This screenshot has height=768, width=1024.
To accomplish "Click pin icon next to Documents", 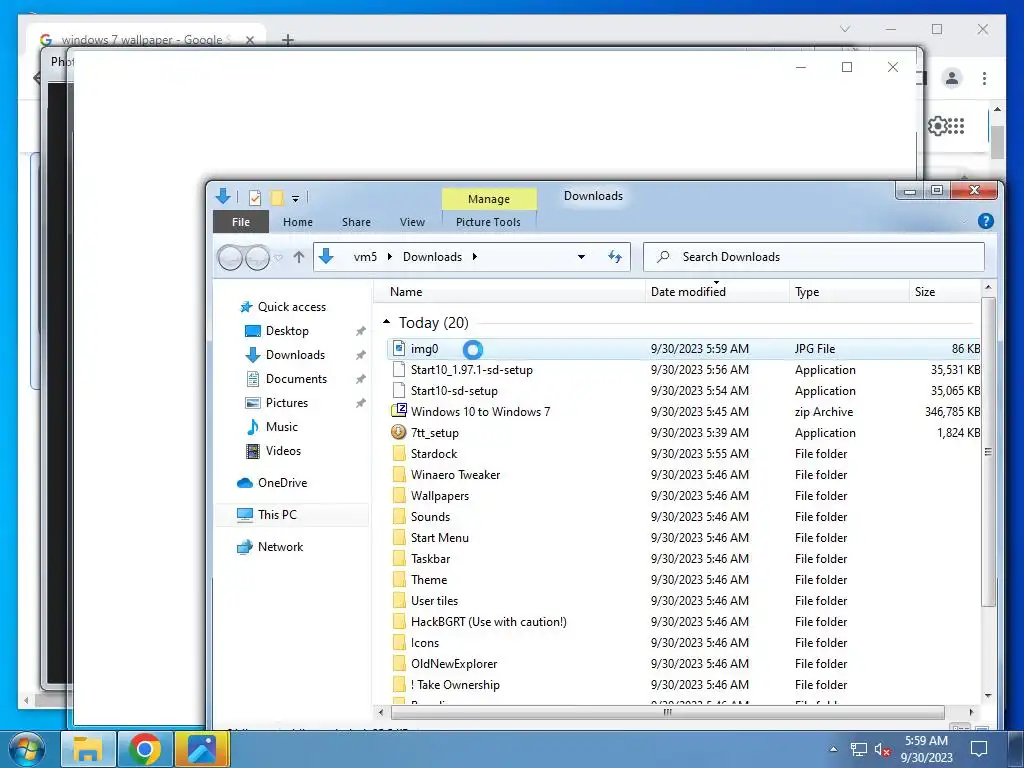I will coord(360,379).
